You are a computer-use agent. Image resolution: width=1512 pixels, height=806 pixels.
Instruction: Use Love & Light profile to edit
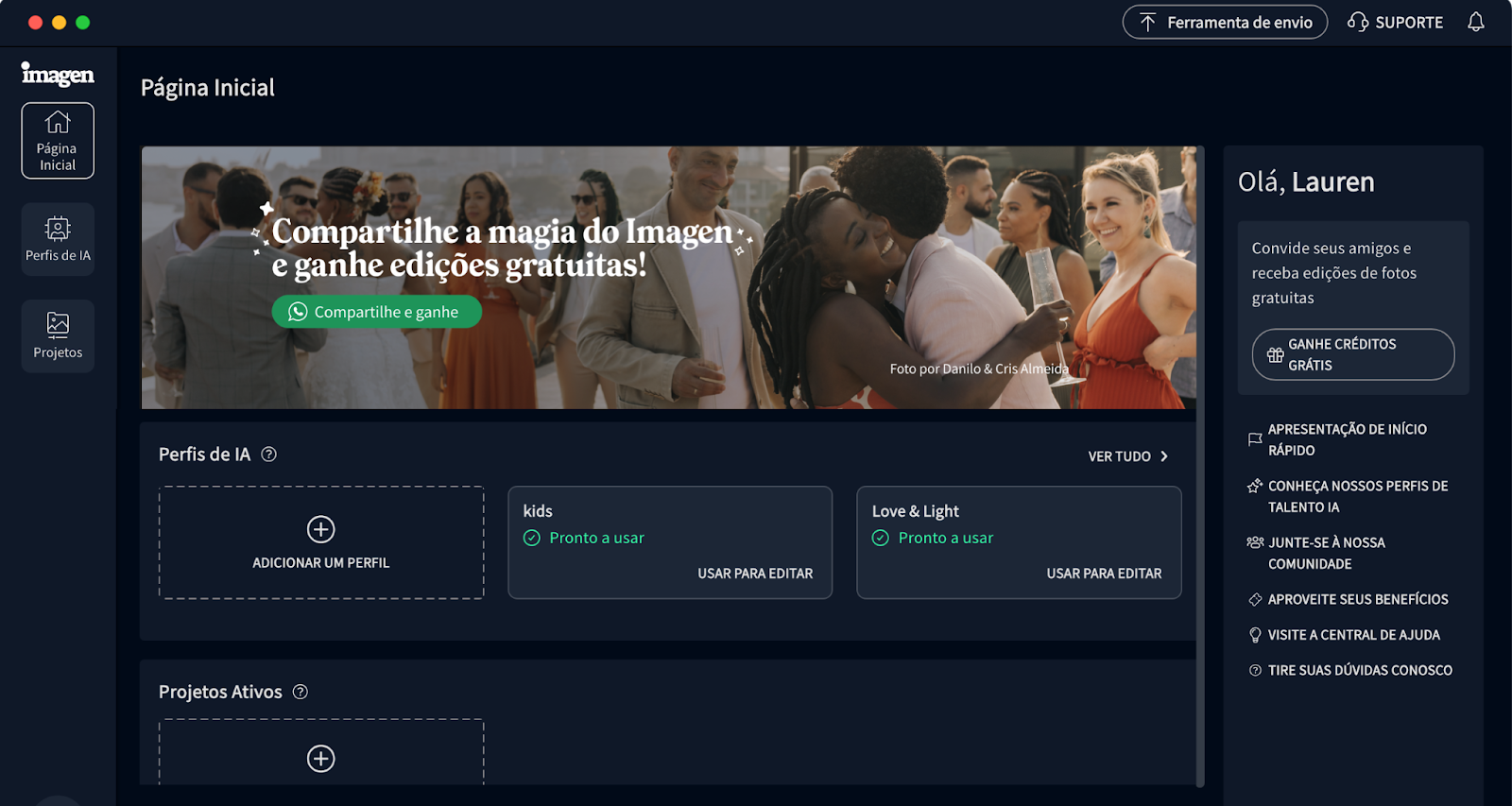[x=1104, y=574]
